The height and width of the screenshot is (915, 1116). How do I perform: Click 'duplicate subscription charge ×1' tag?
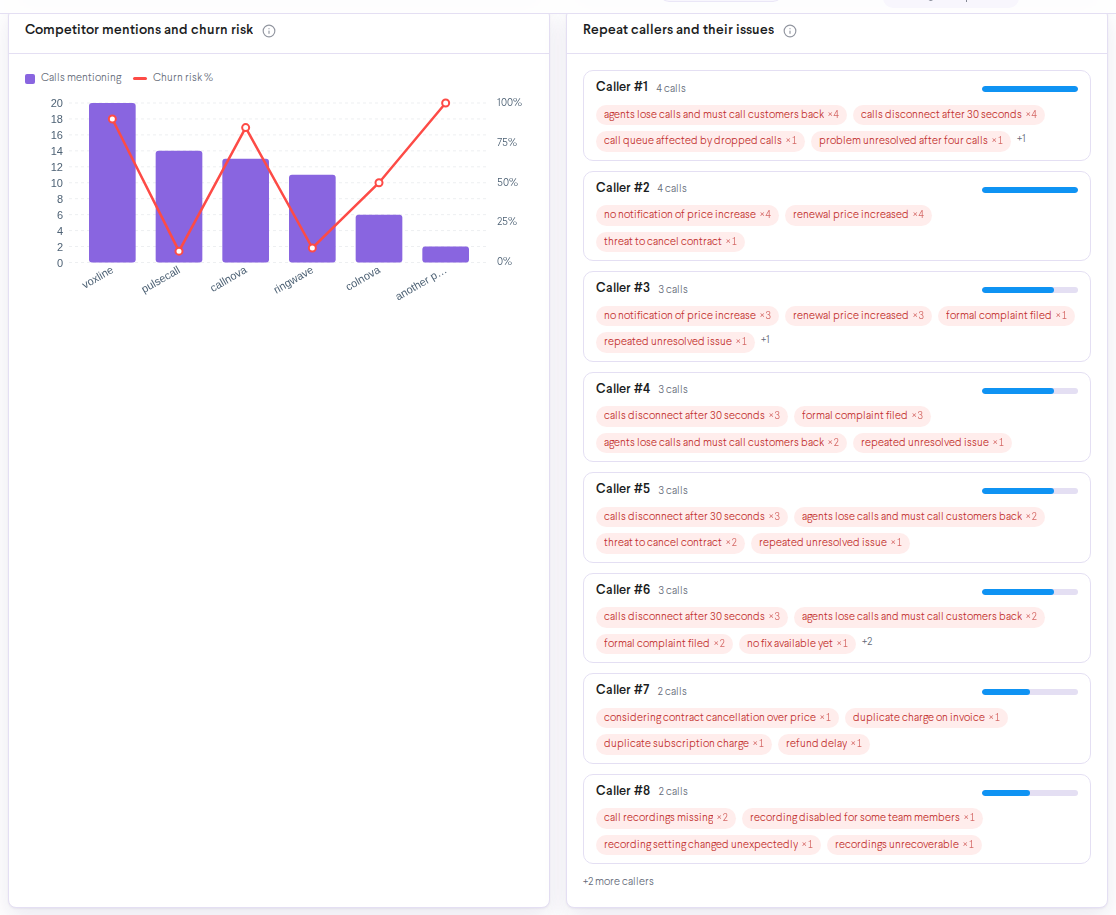click(683, 744)
